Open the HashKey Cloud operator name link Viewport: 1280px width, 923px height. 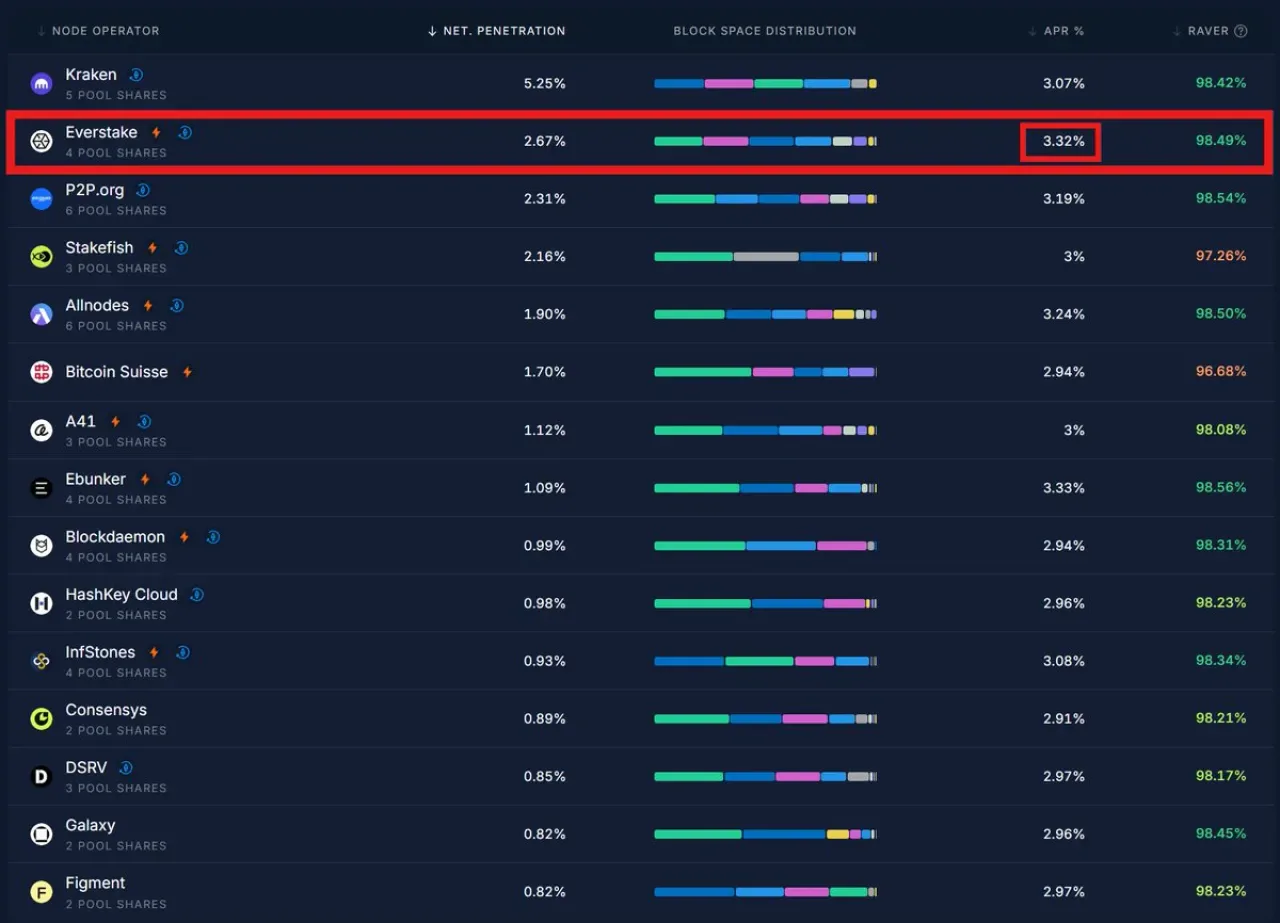tap(121, 595)
